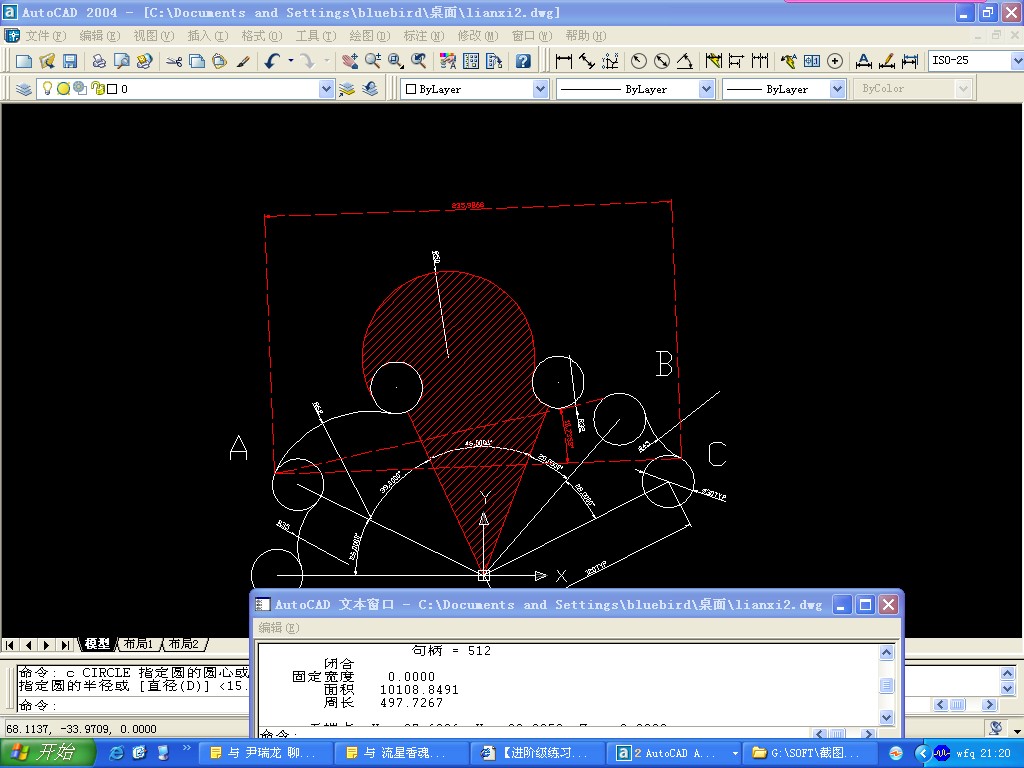Viewport: 1024px width, 768px height.
Task: Toggle layer 0 on/off lightbulb
Action: click(x=47, y=88)
